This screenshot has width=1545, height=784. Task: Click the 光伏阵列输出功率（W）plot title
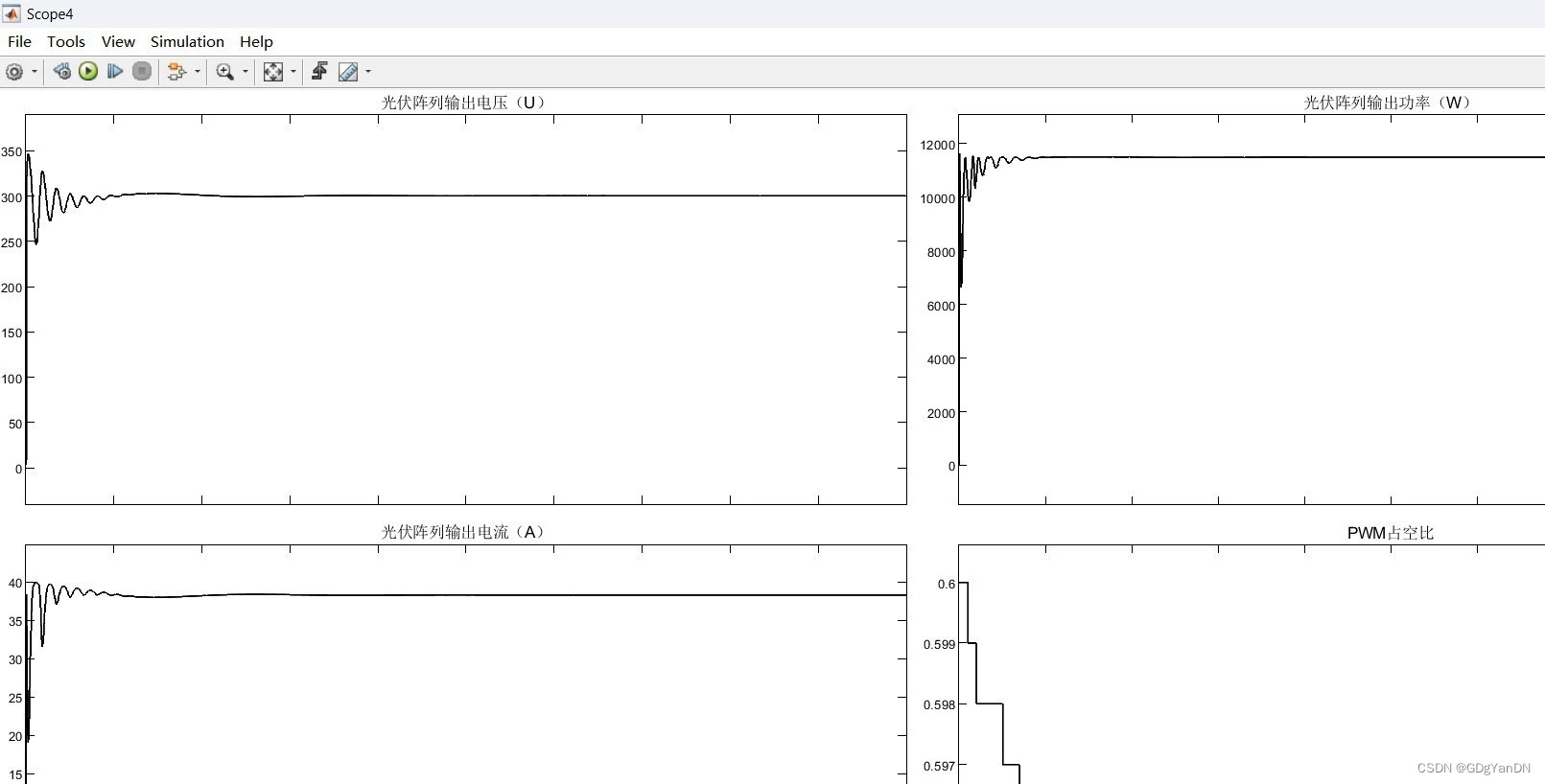coord(1390,103)
